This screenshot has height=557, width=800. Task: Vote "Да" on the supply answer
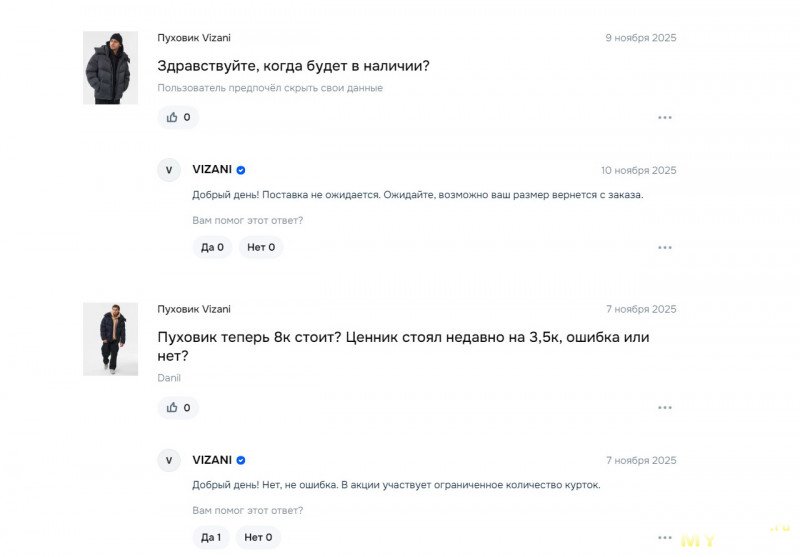click(212, 247)
